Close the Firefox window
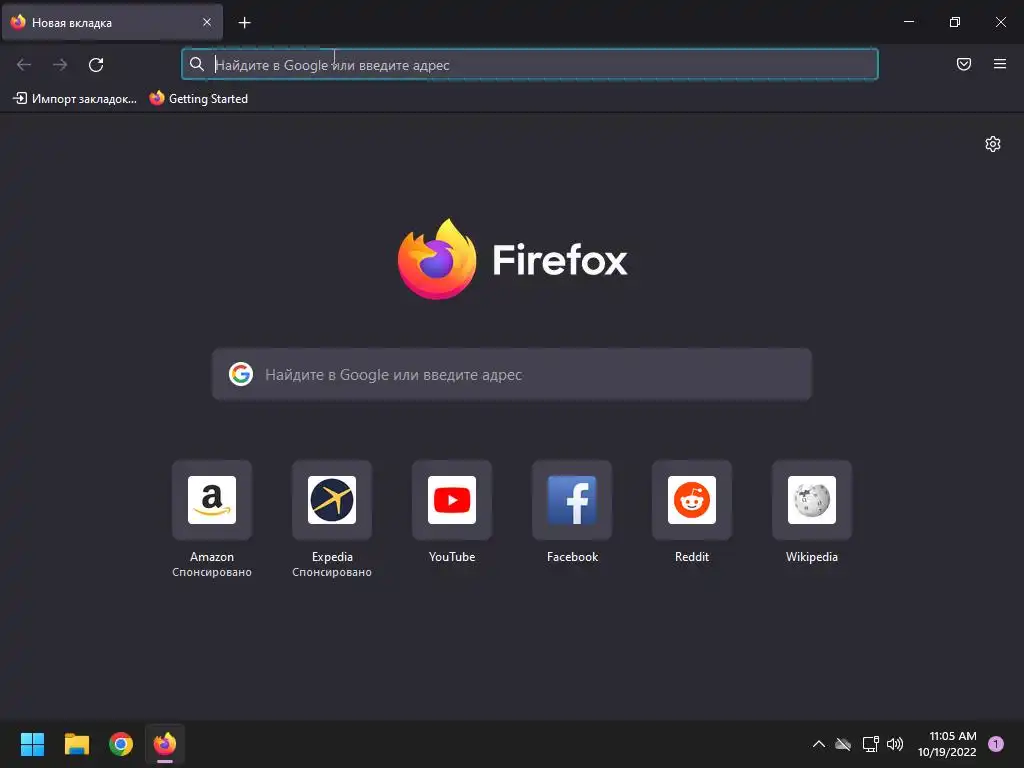This screenshot has width=1024, height=768. coord(1000,22)
